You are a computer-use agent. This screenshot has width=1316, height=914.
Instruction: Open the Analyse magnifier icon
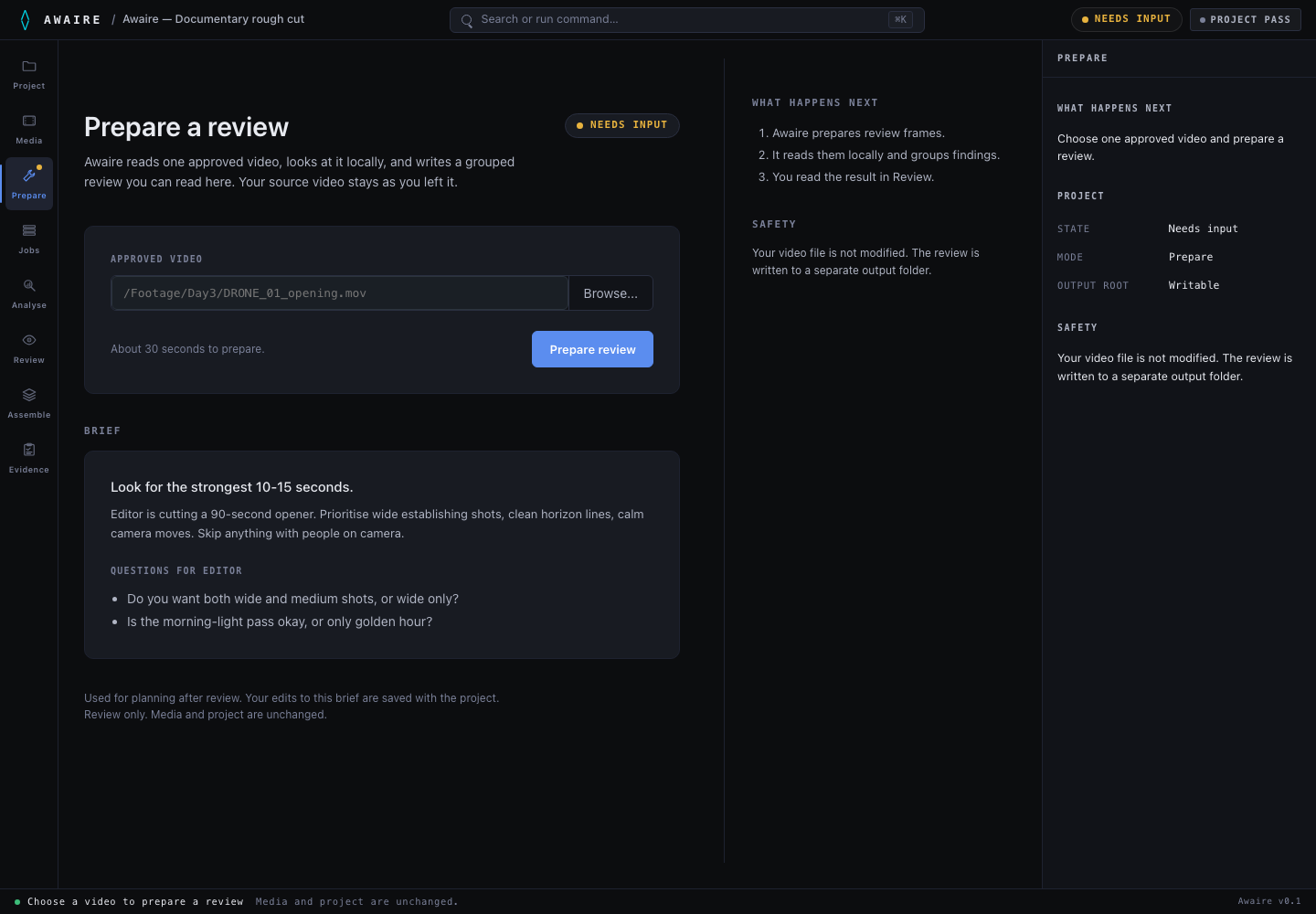(x=29, y=285)
